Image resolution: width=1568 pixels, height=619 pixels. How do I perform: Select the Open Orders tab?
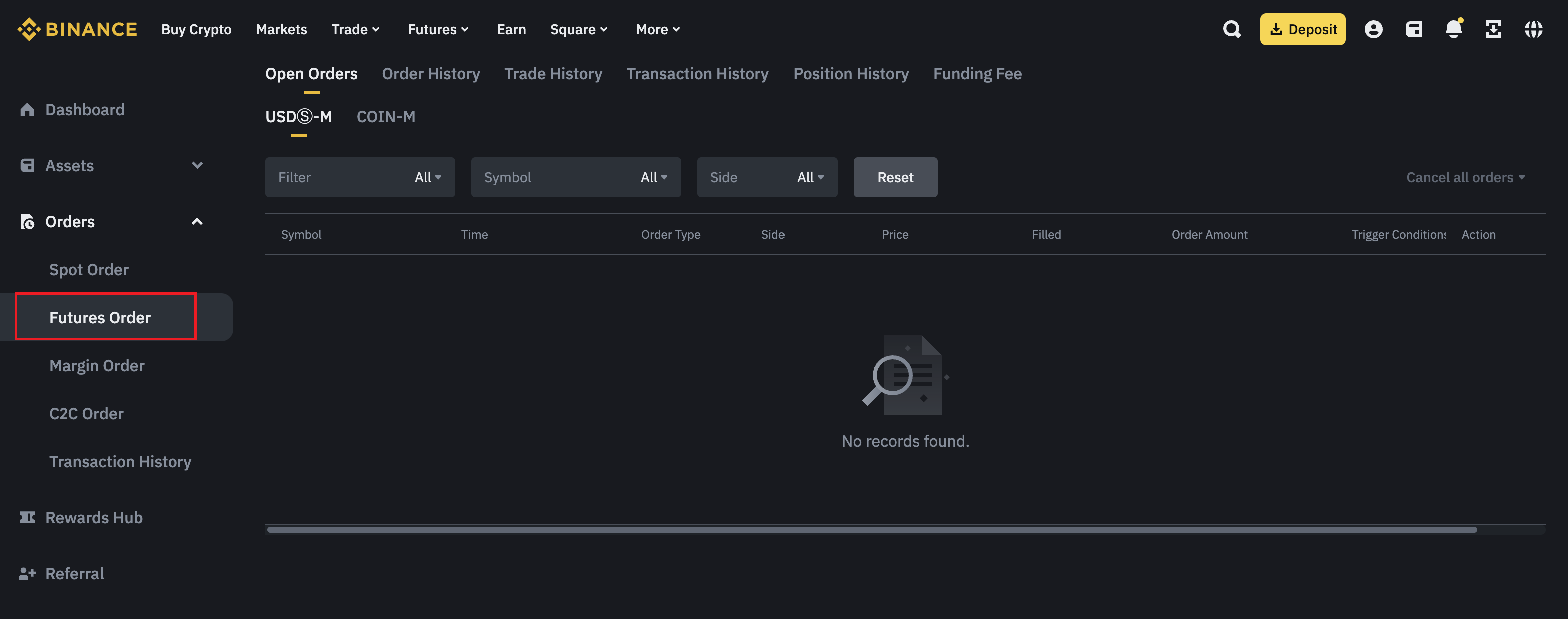(311, 74)
